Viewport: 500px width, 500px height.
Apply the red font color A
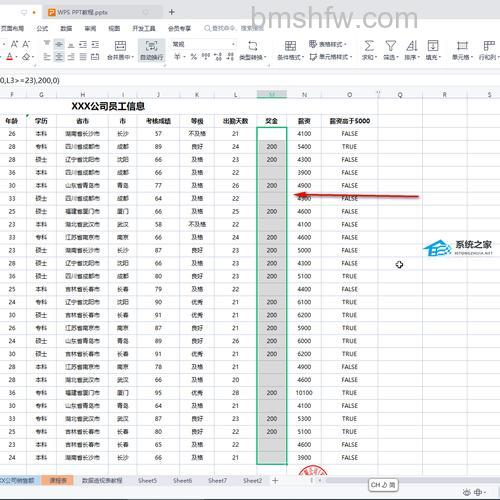[9, 57]
